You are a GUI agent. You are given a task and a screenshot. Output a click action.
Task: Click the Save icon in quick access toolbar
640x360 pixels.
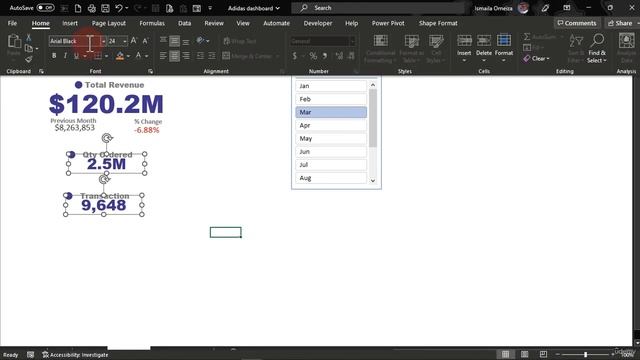[105, 8]
